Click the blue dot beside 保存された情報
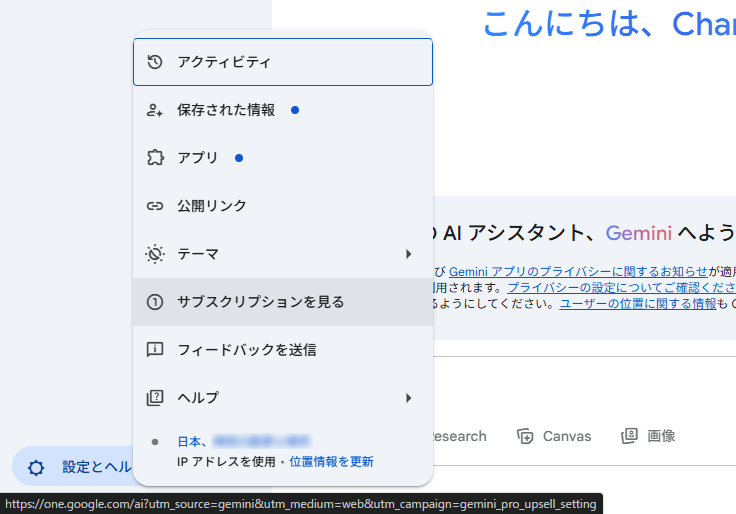Image resolution: width=736 pixels, height=514 pixels. [x=295, y=110]
